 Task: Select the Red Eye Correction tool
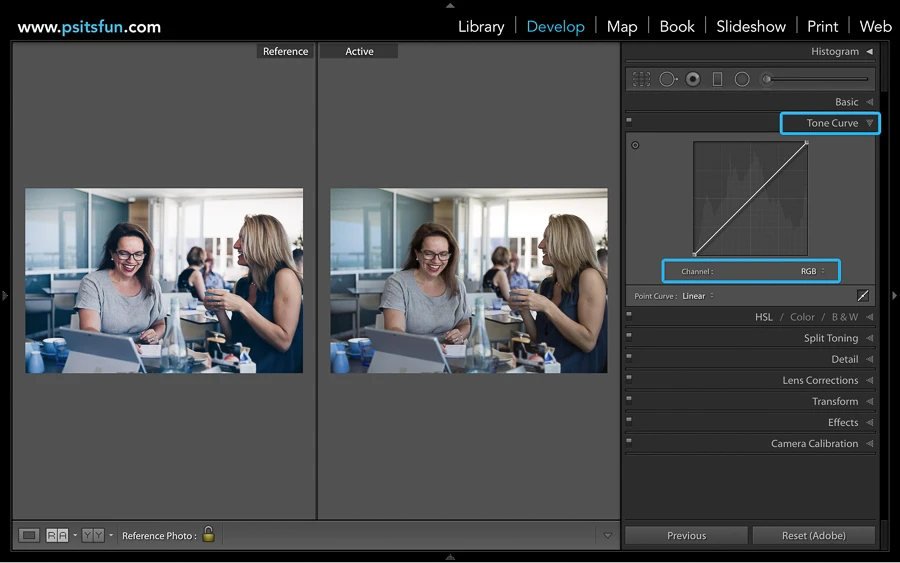(x=693, y=79)
